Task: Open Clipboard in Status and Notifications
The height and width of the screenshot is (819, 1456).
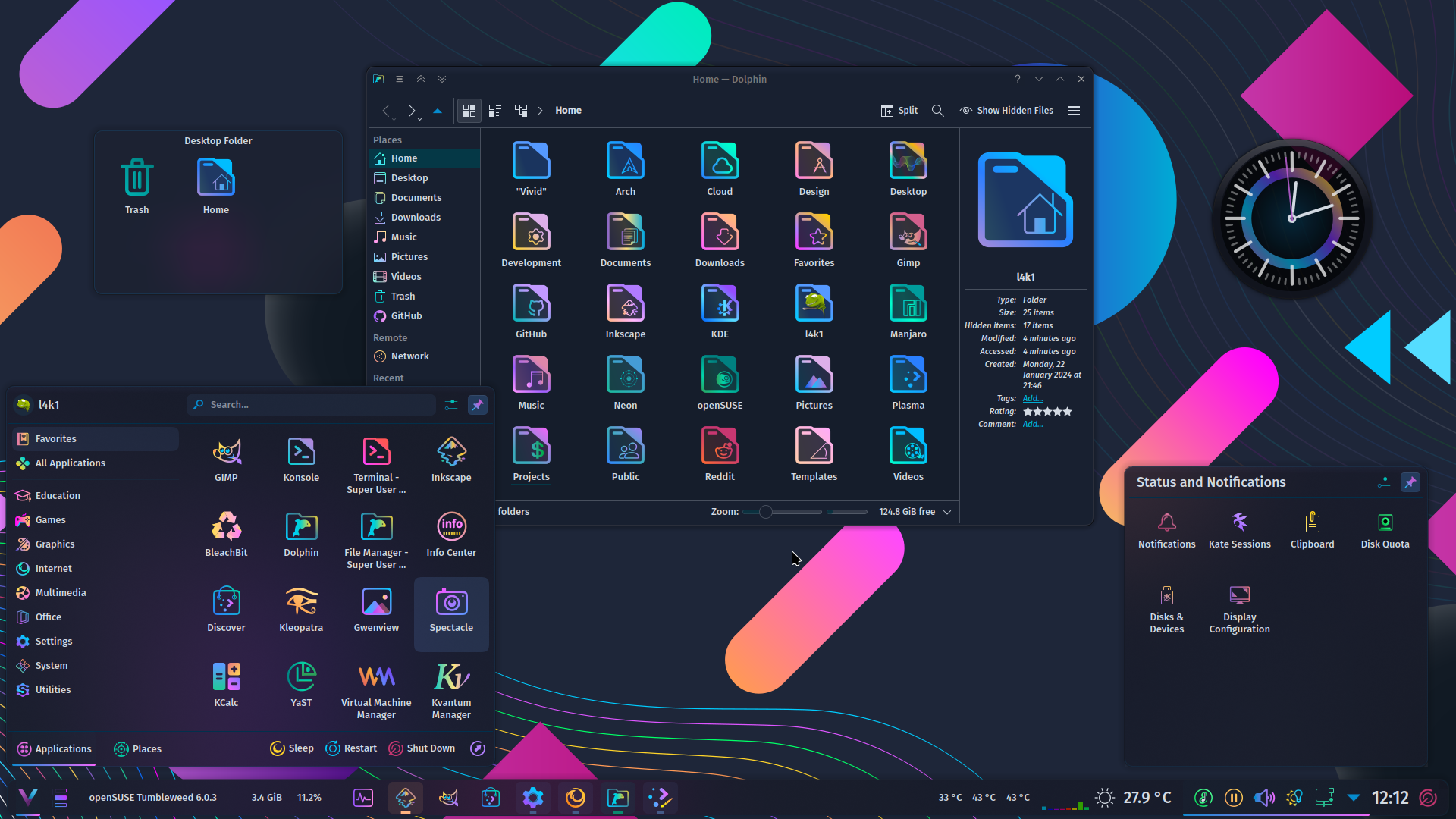Action: click(1312, 530)
